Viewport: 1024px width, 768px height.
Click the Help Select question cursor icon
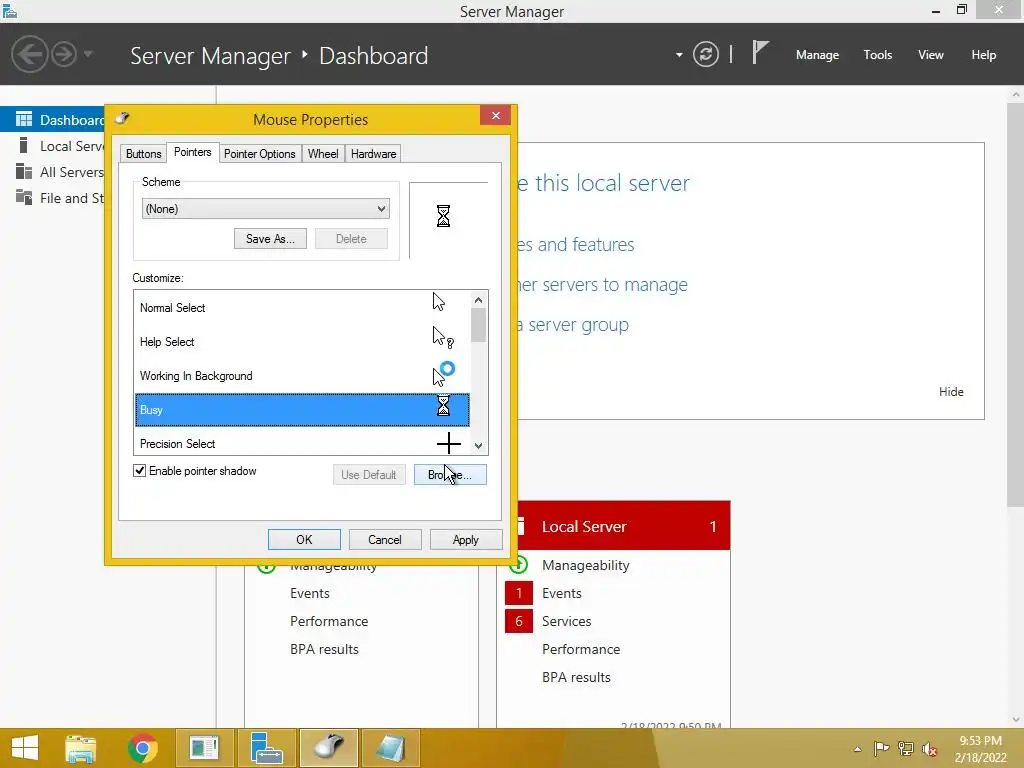[x=443, y=337]
